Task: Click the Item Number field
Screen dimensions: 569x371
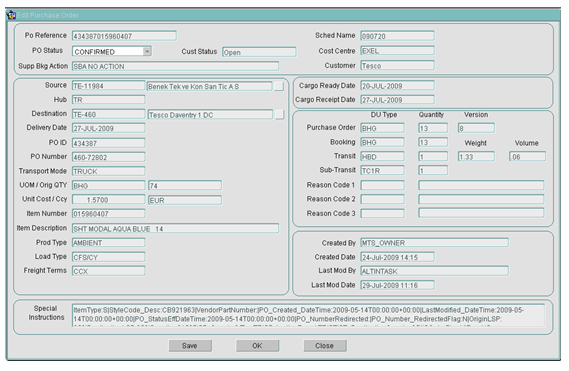Action: coord(109,214)
